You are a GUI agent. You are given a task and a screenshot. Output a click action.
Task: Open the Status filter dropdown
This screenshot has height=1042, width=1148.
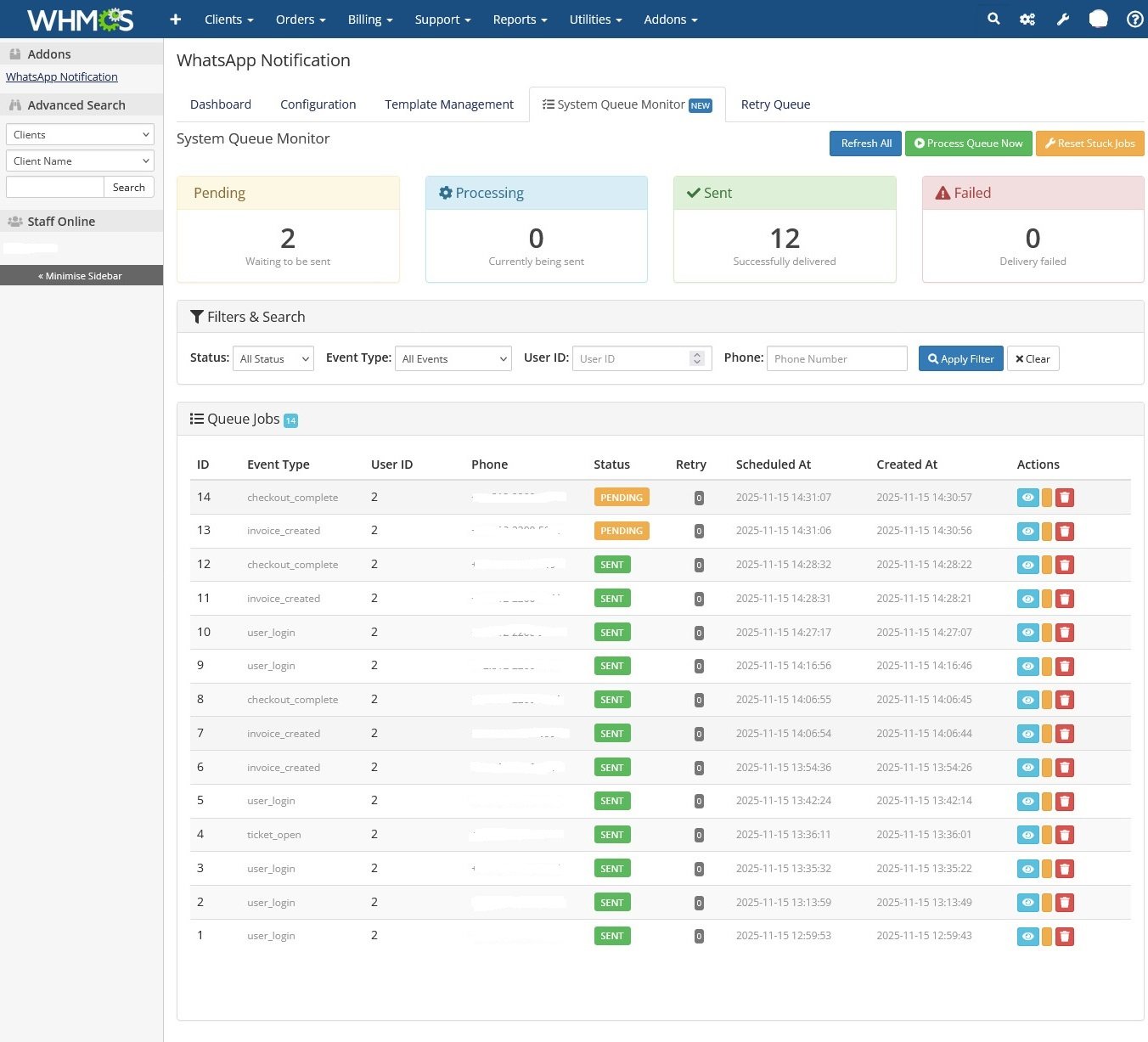click(x=273, y=359)
